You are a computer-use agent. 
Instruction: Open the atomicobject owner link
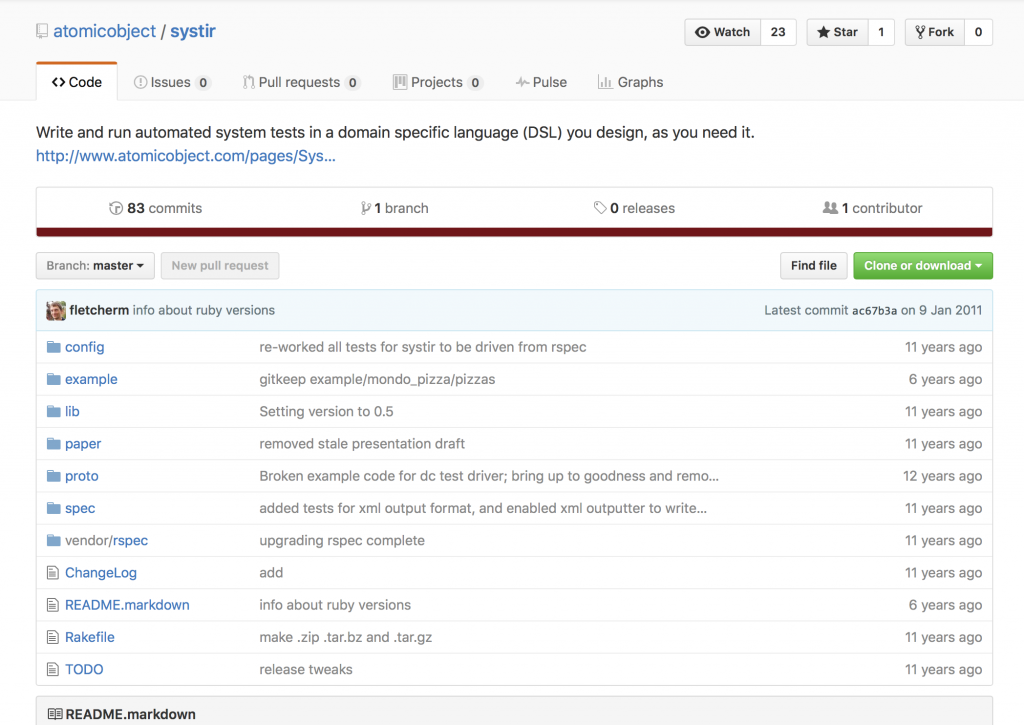tap(104, 31)
